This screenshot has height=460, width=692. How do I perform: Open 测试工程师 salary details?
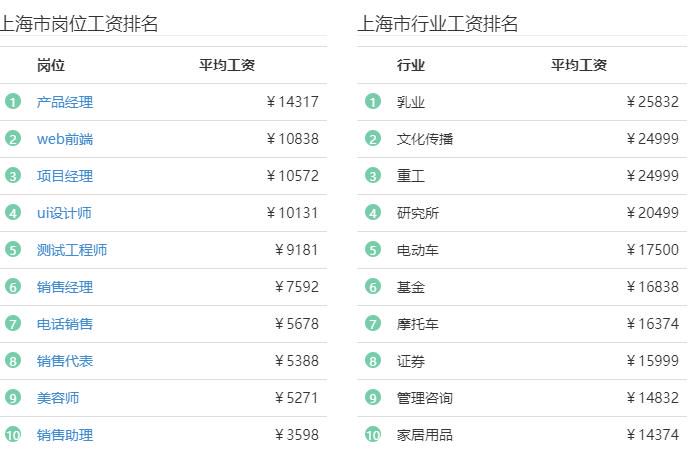coord(72,250)
